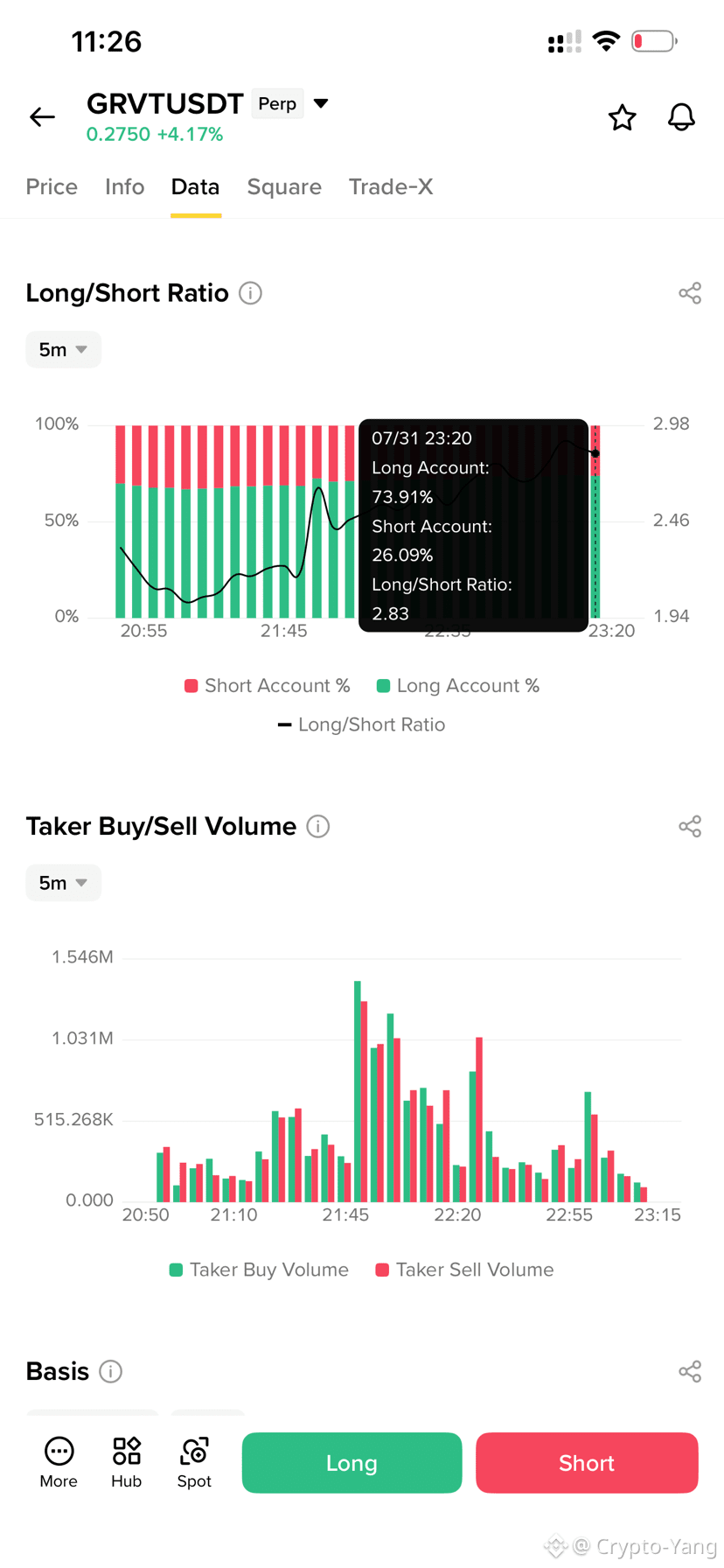Tap the GRVTUSDT symbol title
The width and height of the screenshot is (724, 1568).
coord(164,103)
